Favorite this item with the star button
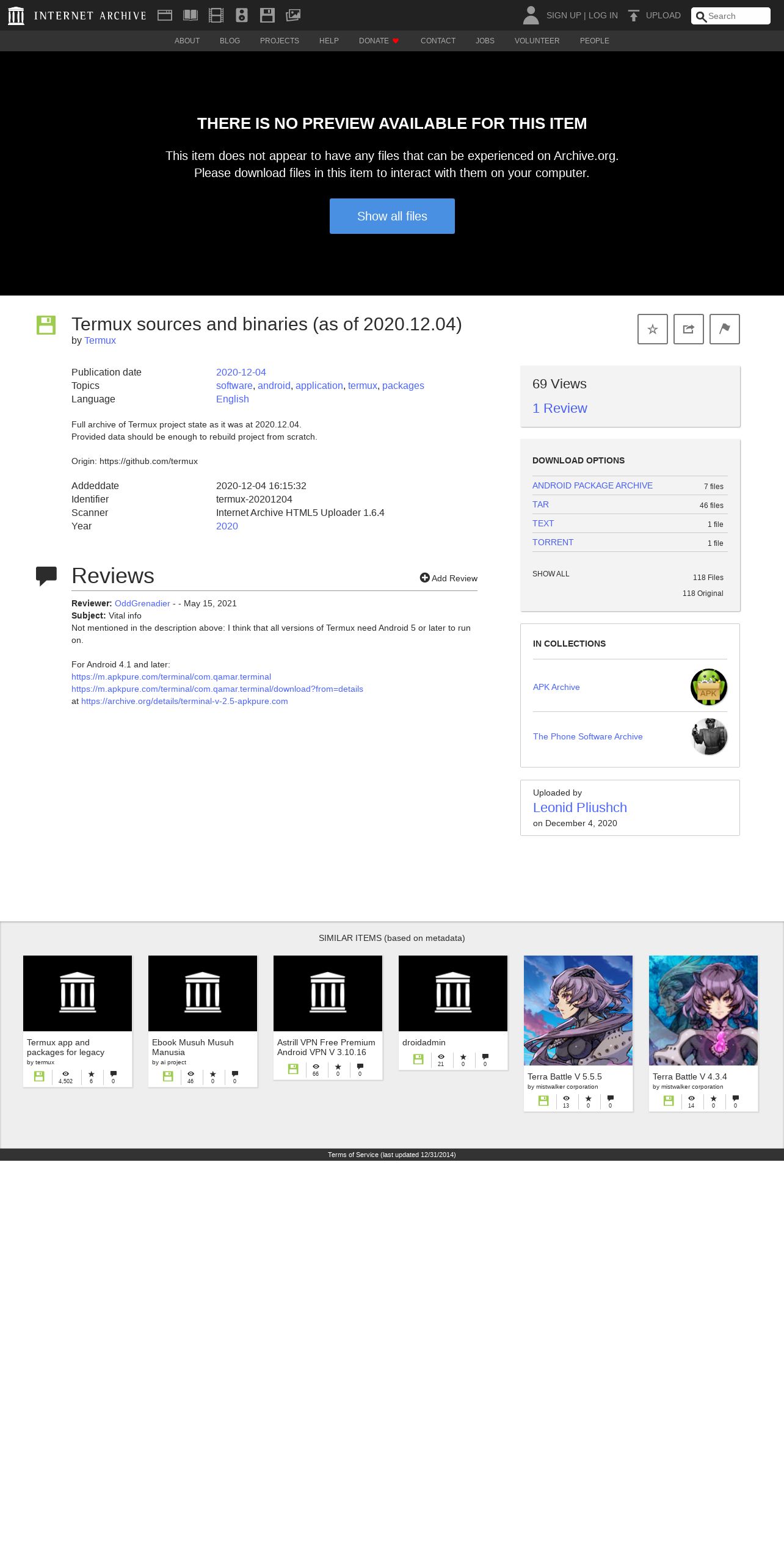 [x=653, y=329]
